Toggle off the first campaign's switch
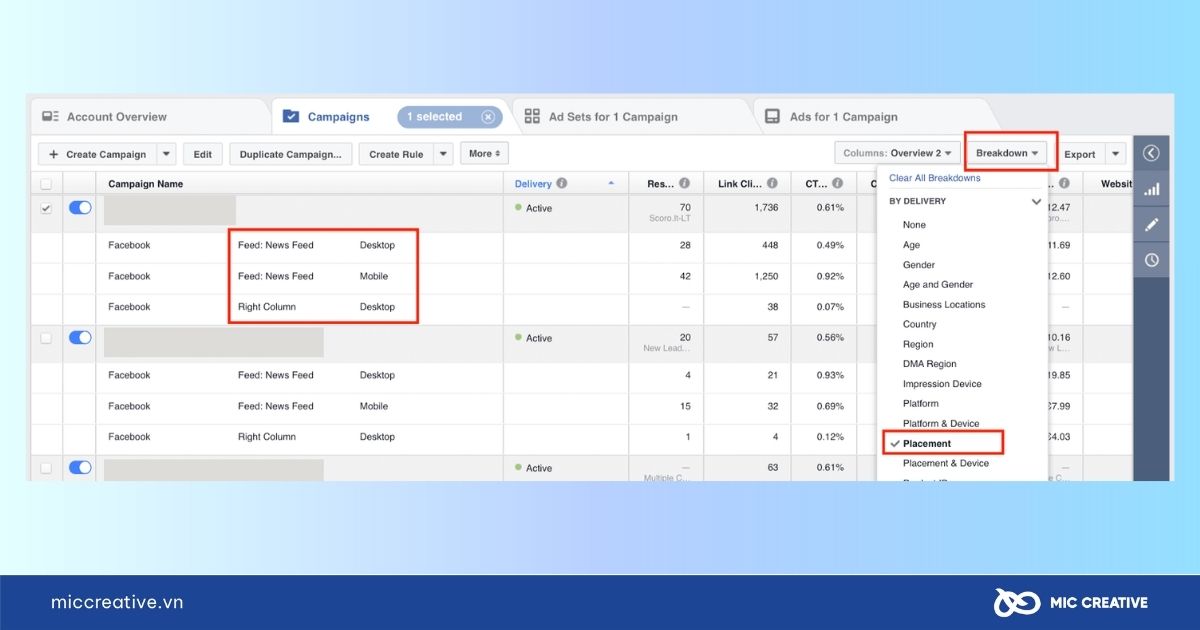Viewport: 1200px width, 630px height. 80,208
